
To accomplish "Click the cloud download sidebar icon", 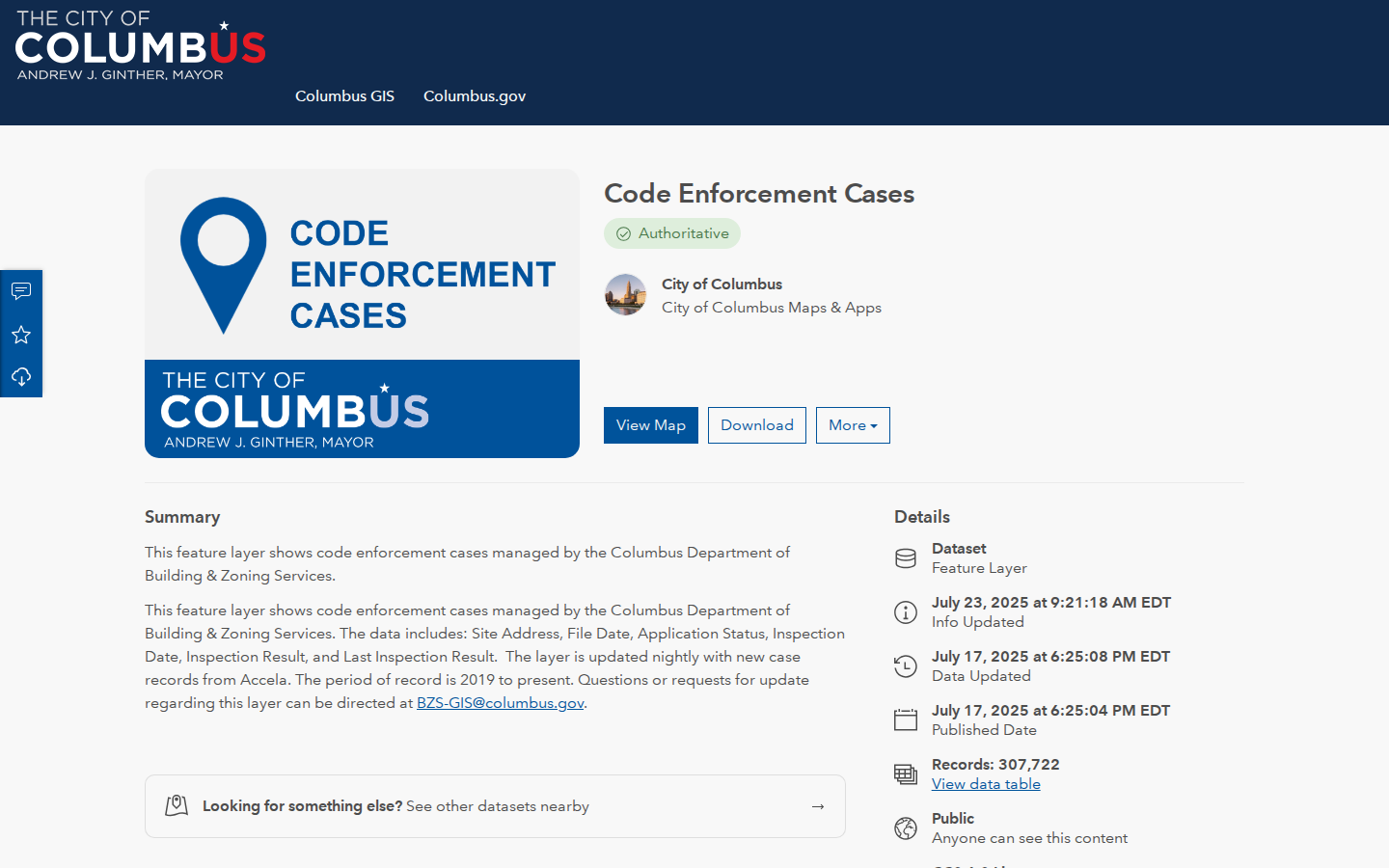I will (21, 377).
